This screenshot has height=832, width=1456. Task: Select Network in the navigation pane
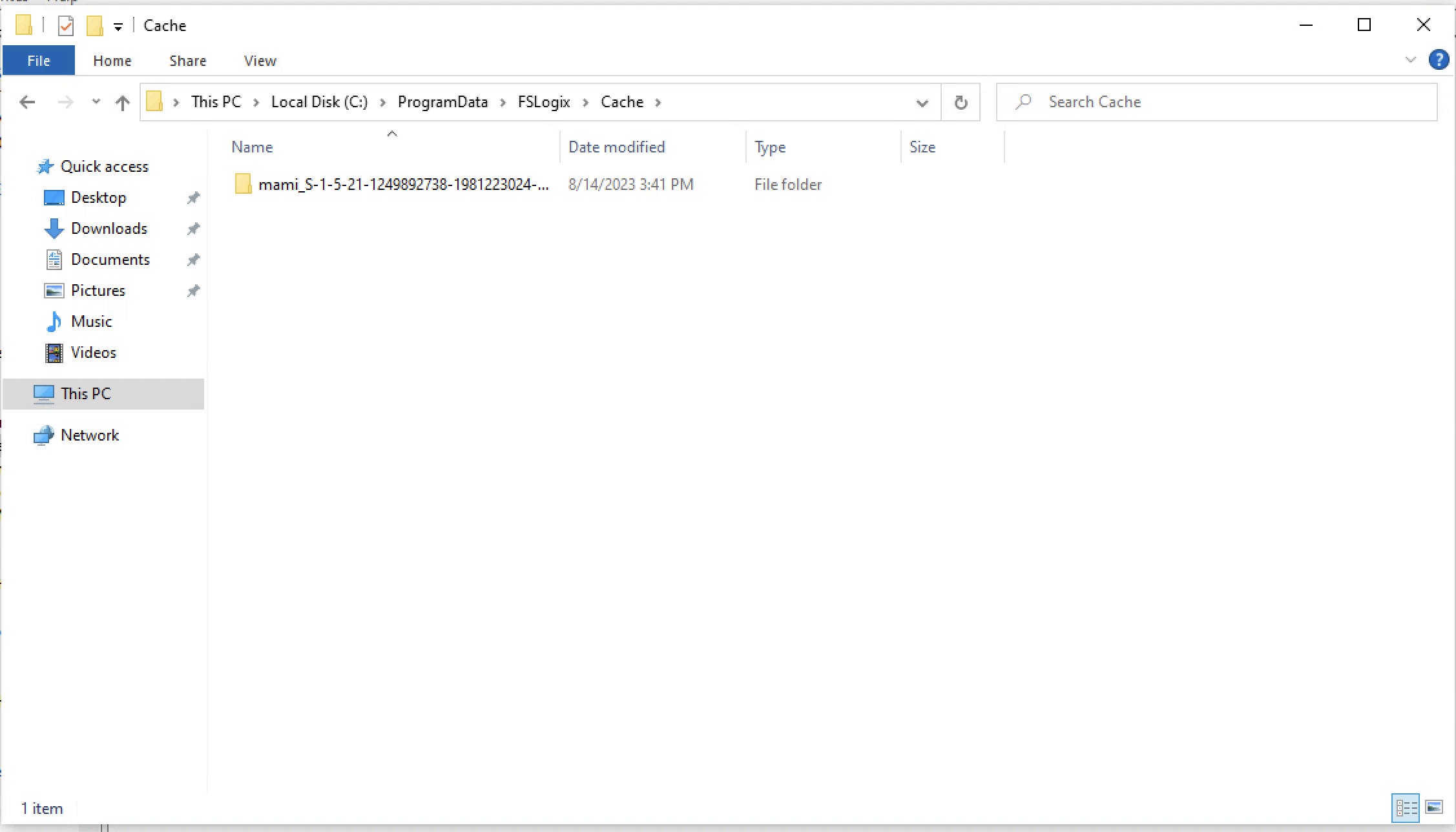coord(90,435)
